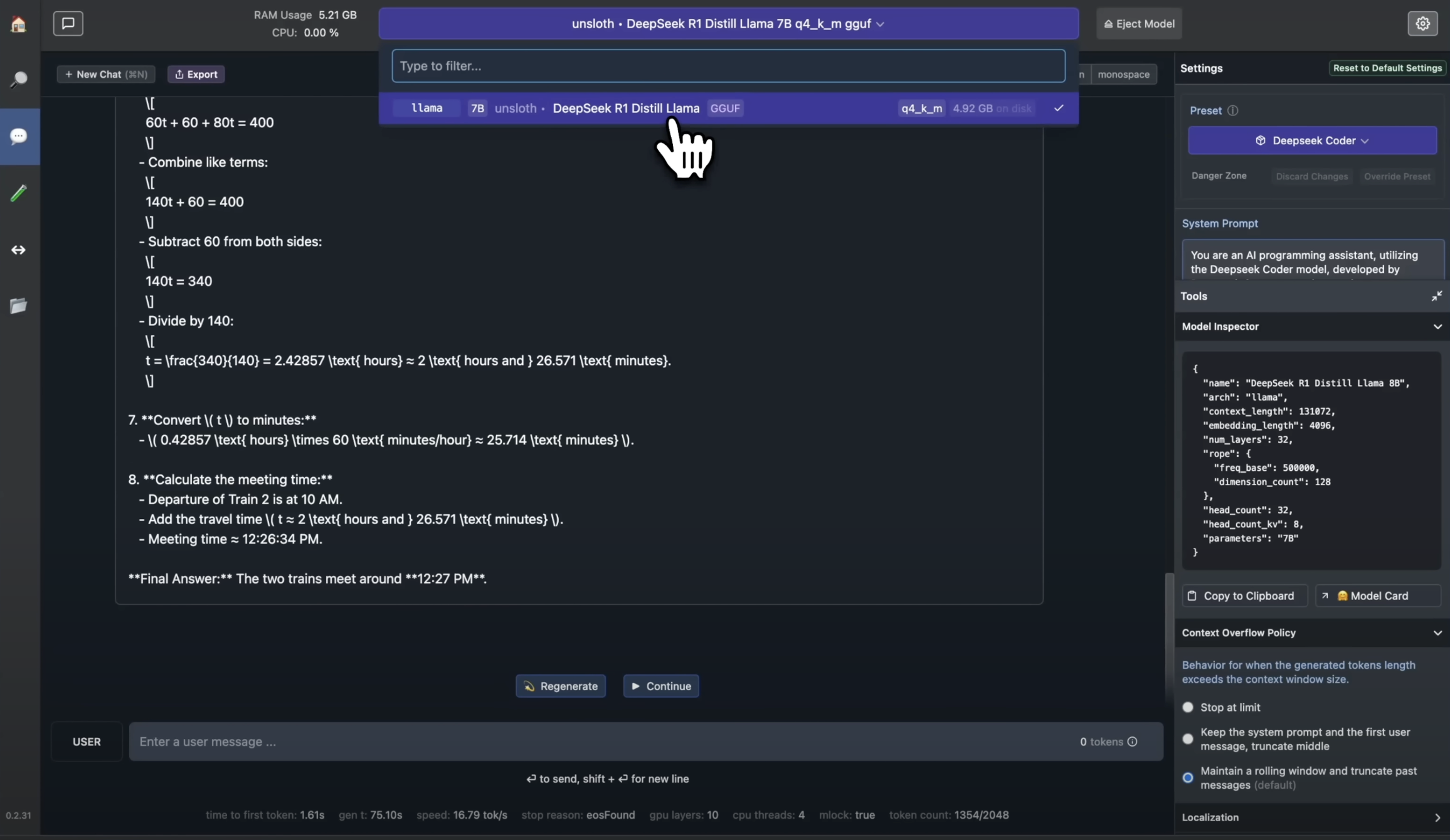Toggle the chat panel icon near RAM usage

[68, 23]
